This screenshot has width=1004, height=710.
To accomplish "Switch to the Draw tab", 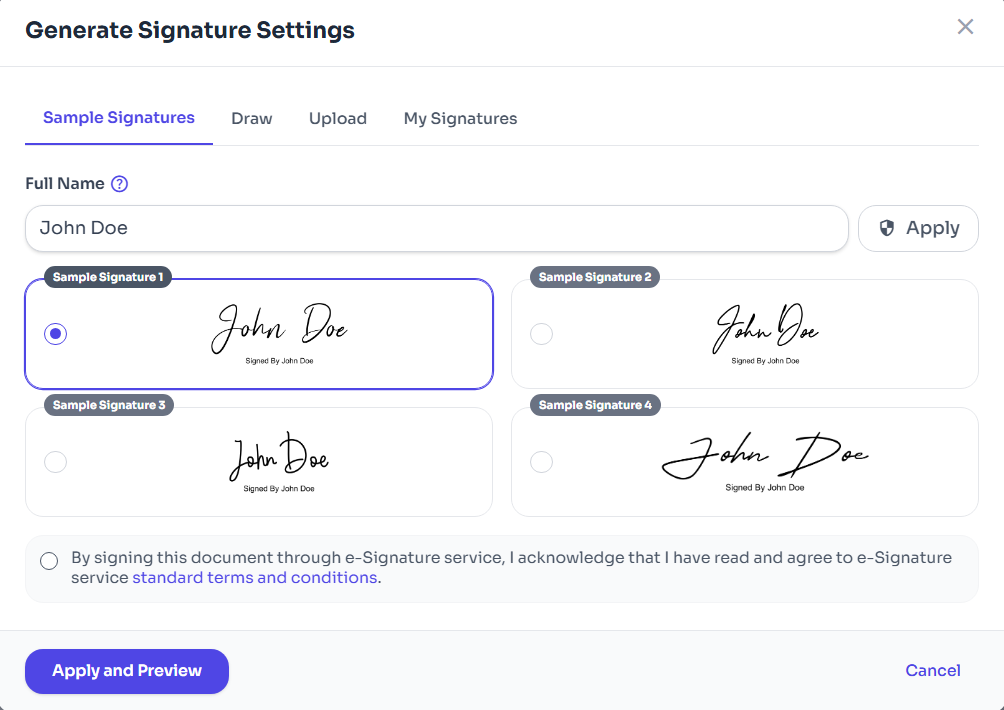I will [251, 118].
